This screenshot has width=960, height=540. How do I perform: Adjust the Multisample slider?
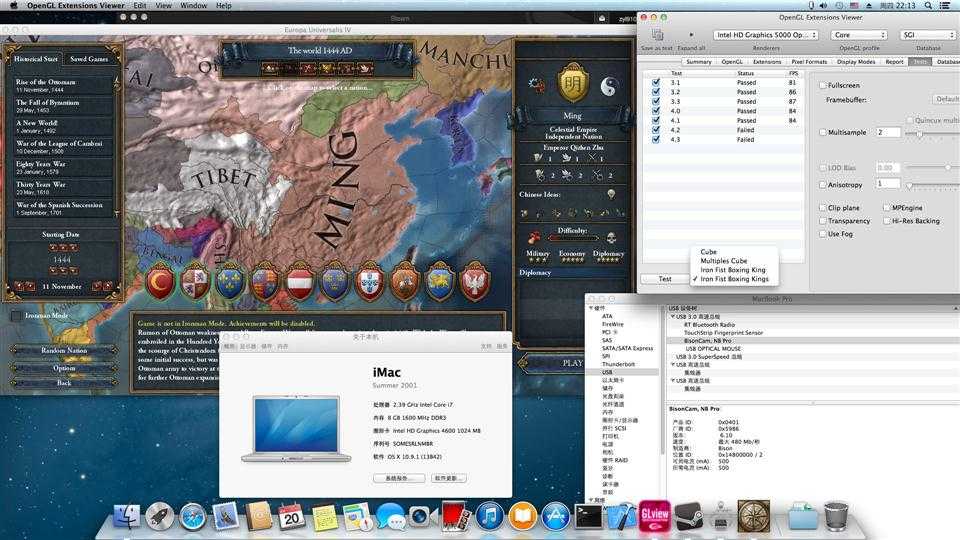pyautogui.click(x=920, y=133)
